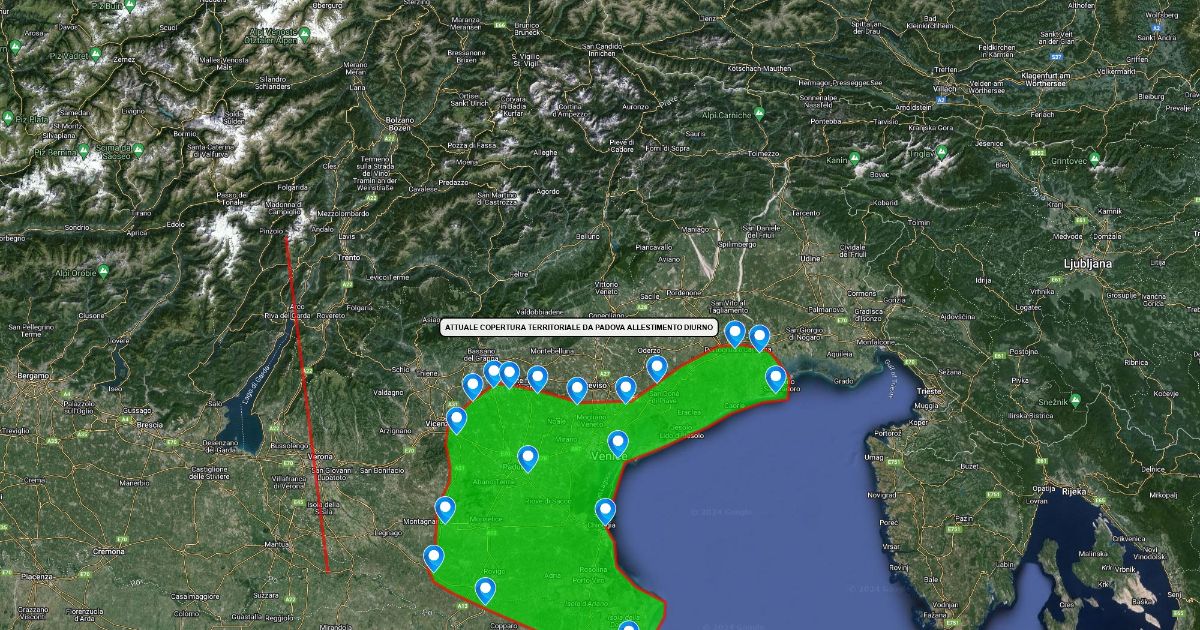Click the pin below the Montebelluna label
Image resolution: width=1200 pixels, height=630 pixels.
click(538, 378)
